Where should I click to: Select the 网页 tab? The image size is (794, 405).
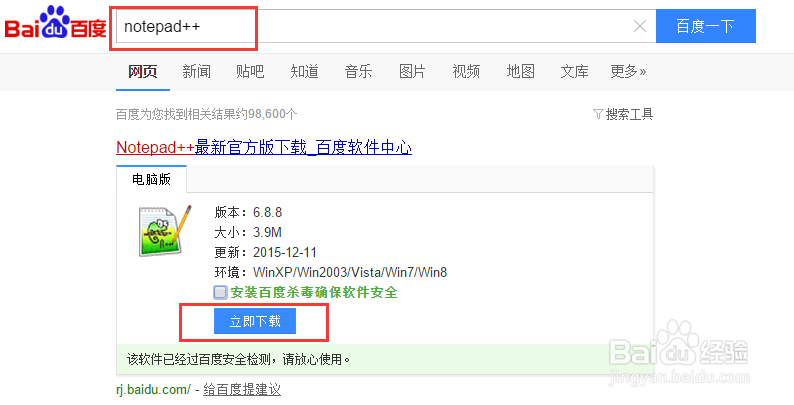142,71
